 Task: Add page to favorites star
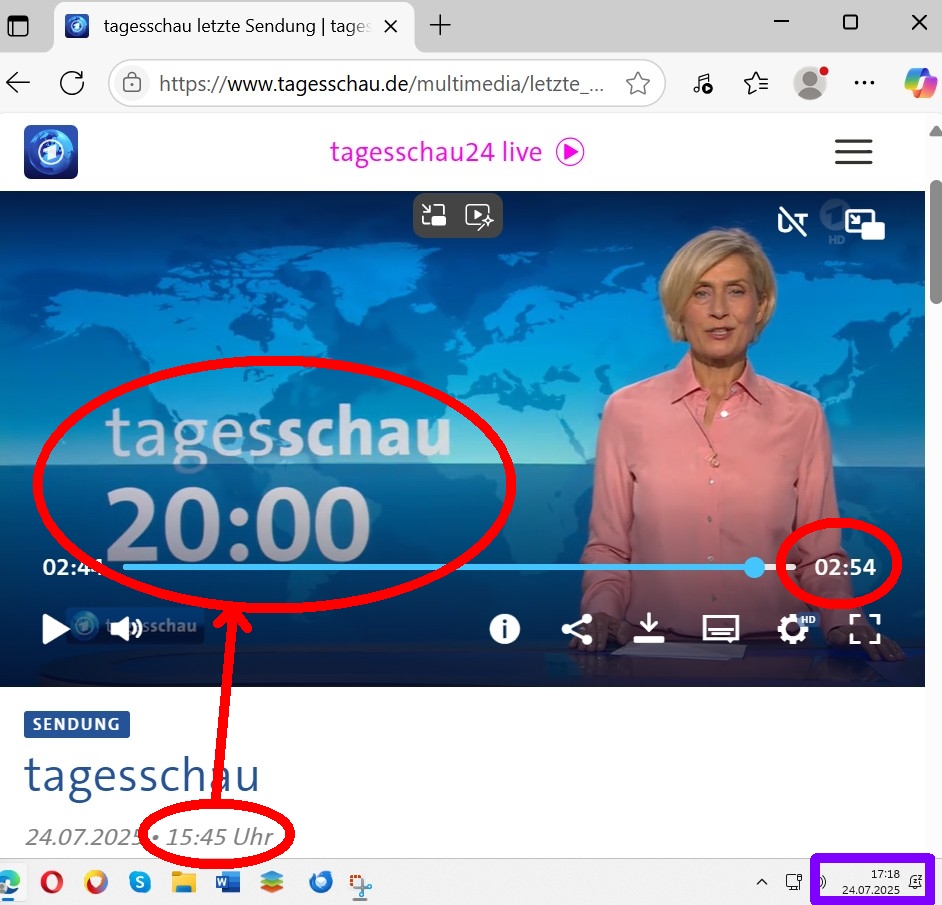(x=637, y=84)
